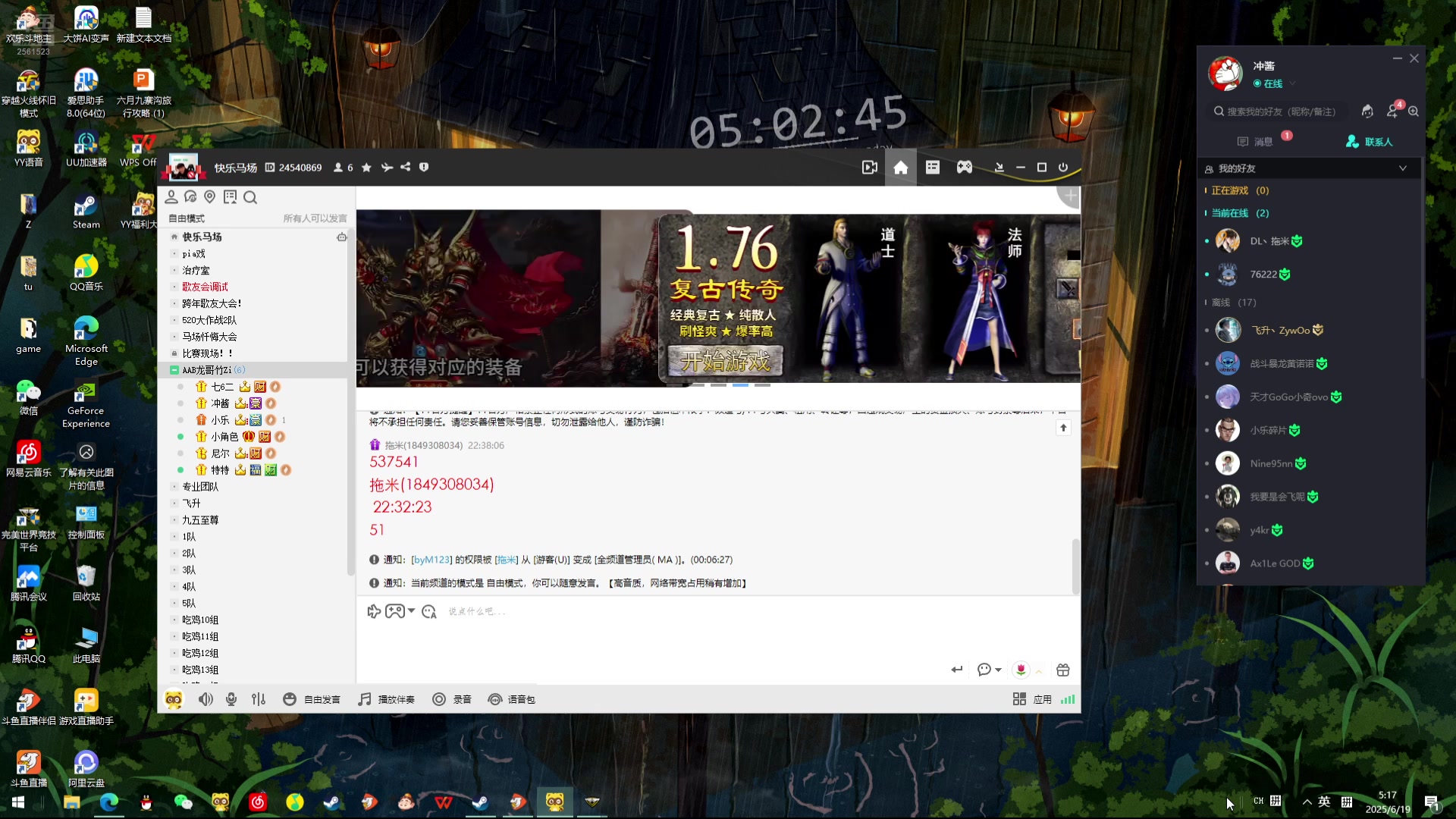Collapse 我的好友 group chevron

coord(1403,168)
